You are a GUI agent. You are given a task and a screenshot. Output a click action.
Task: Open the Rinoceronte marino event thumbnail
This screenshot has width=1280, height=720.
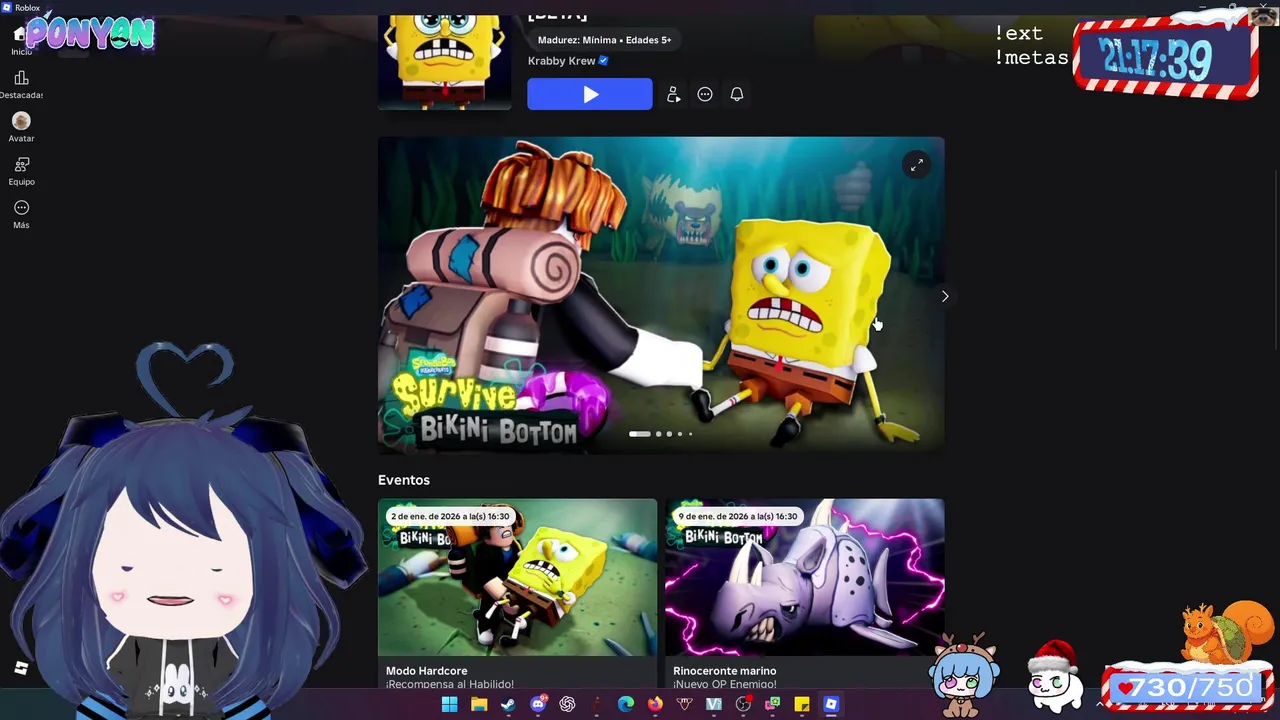[x=805, y=577]
